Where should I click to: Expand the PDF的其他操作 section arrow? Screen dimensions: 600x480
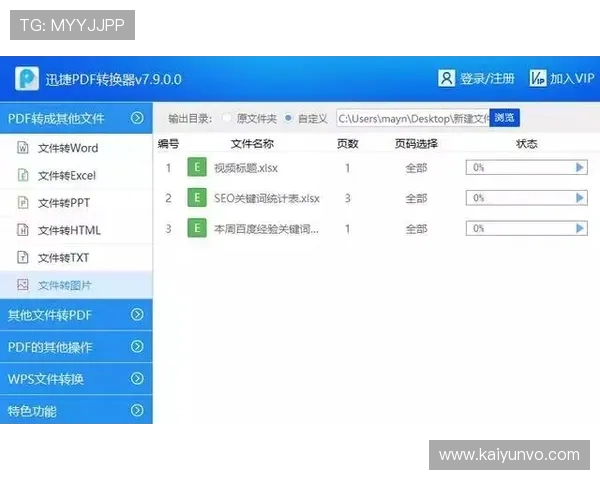coord(137,346)
